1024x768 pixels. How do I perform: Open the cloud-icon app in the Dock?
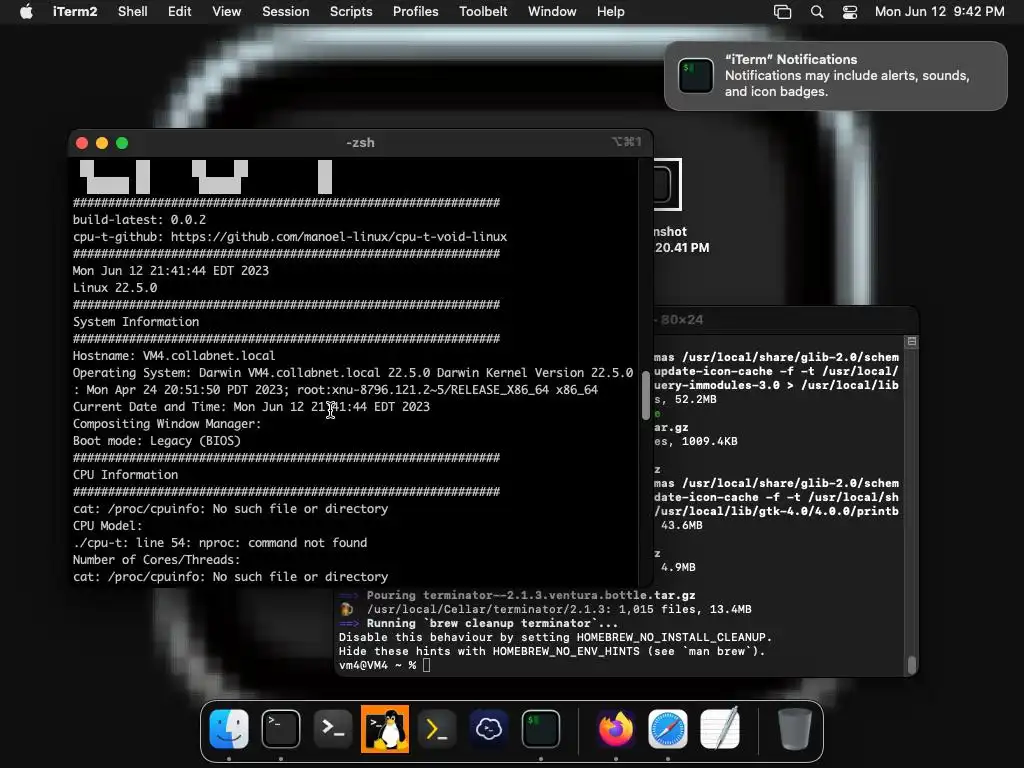click(x=488, y=729)
